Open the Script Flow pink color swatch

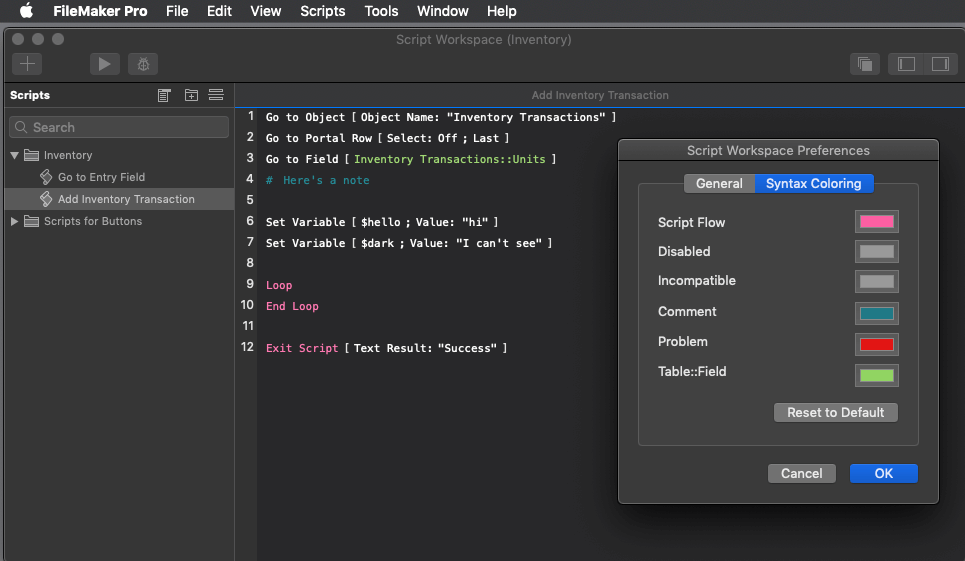[x=876, y=221]
